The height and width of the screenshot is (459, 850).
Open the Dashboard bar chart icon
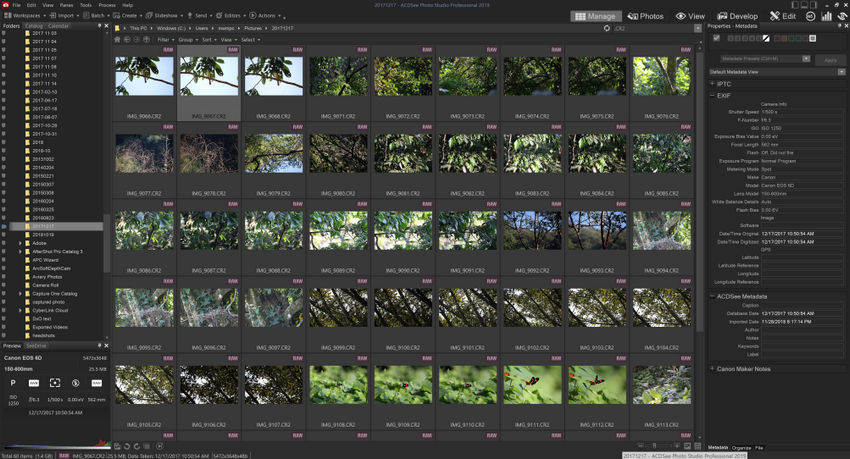[826, 16]
